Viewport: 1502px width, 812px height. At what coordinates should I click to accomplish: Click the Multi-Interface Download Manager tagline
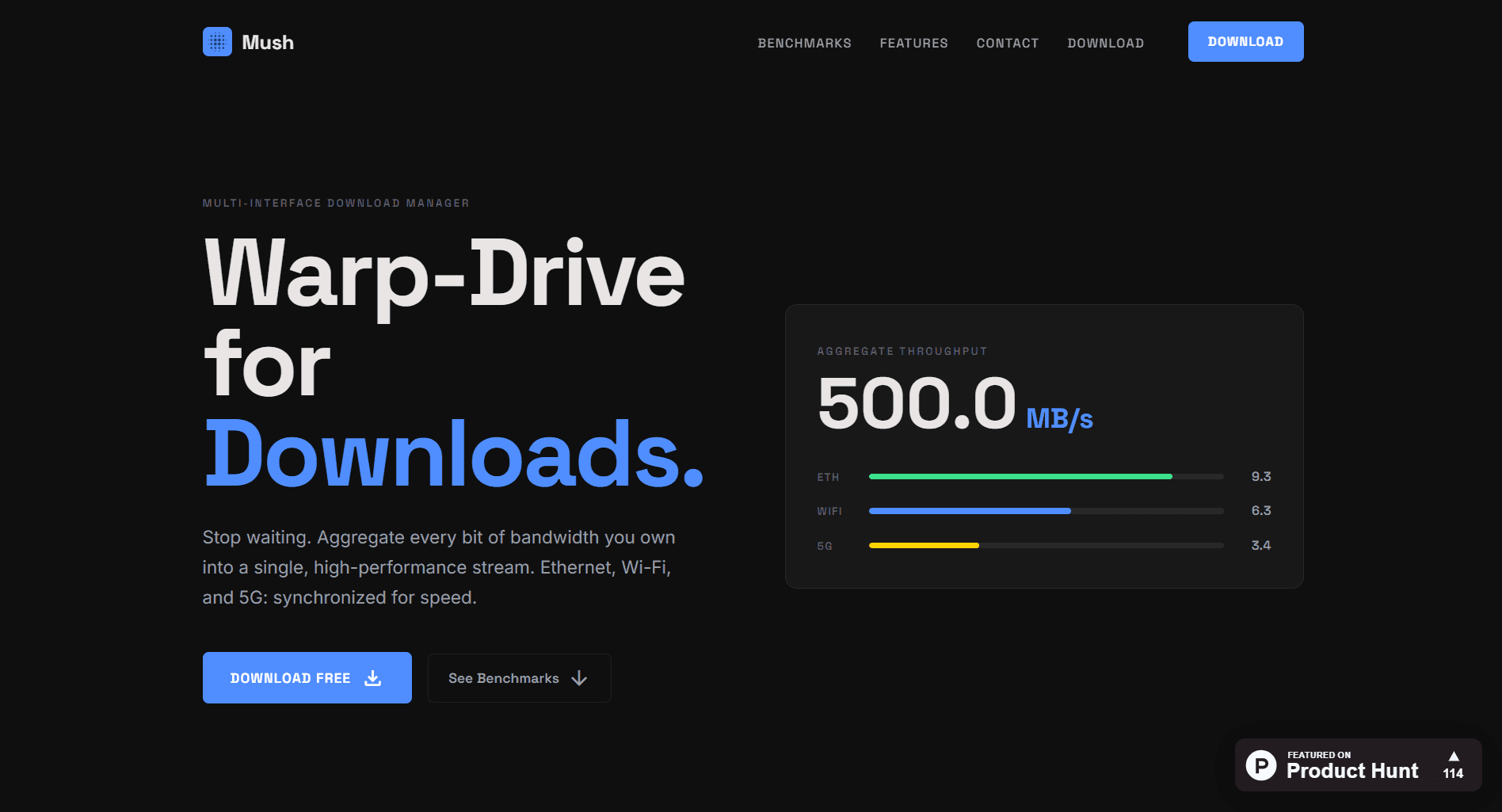(336, 203)
